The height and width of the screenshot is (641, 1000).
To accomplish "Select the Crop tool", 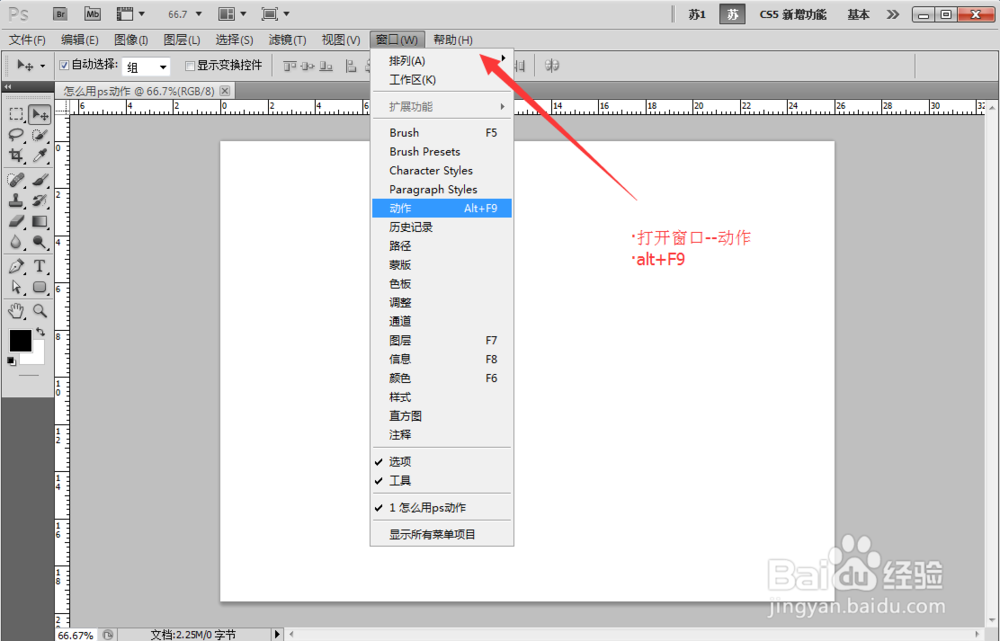I will (14, 156).
